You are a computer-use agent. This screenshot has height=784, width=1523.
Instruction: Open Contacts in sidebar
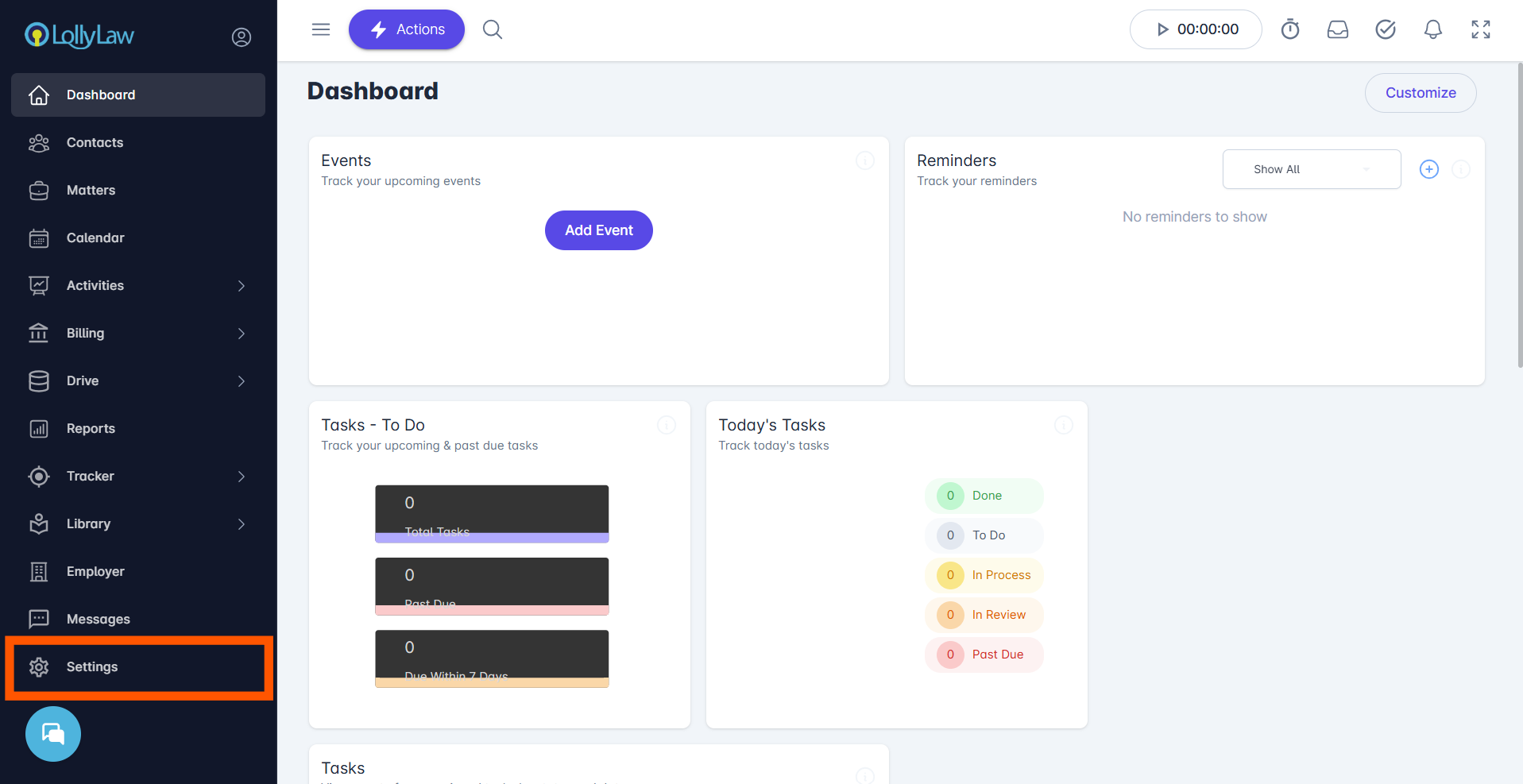click(x=138, y=142)
